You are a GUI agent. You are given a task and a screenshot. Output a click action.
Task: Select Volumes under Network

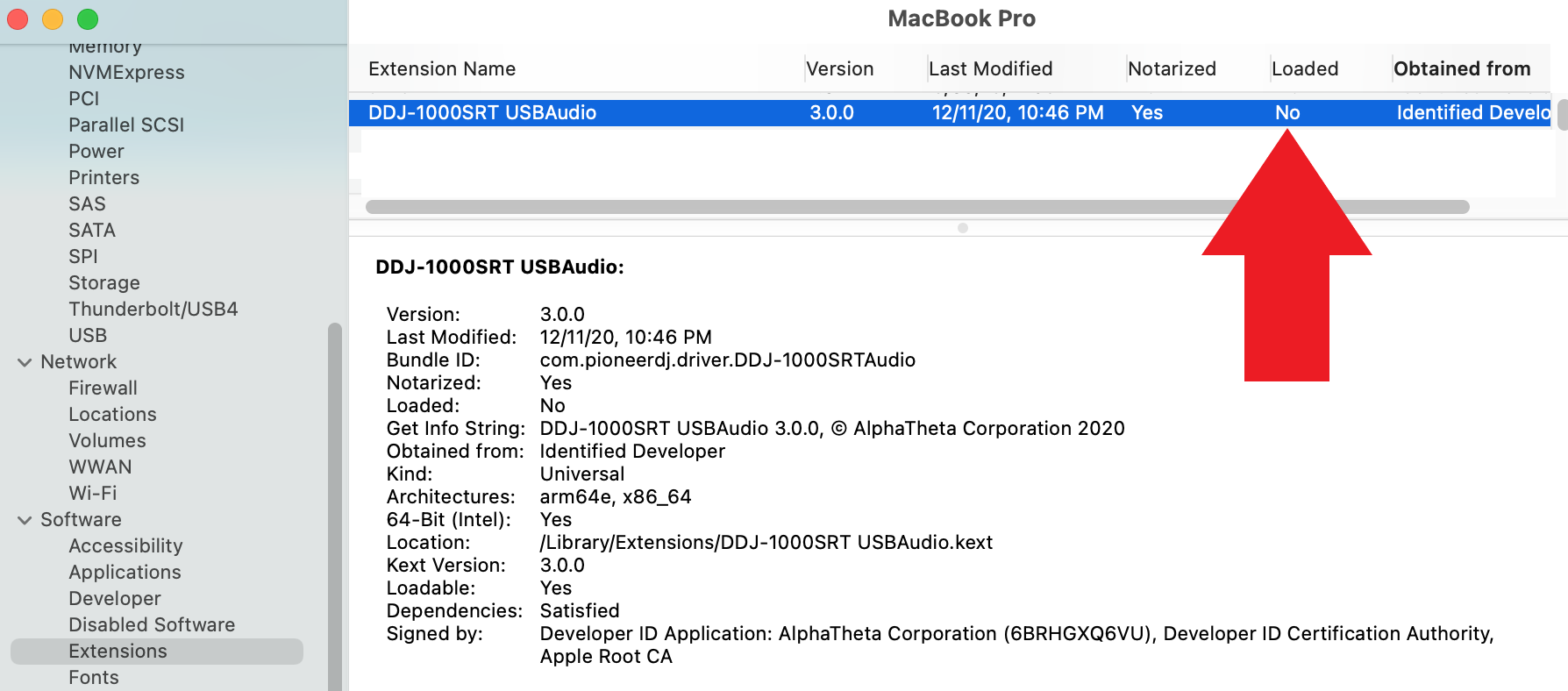(107, 441)
